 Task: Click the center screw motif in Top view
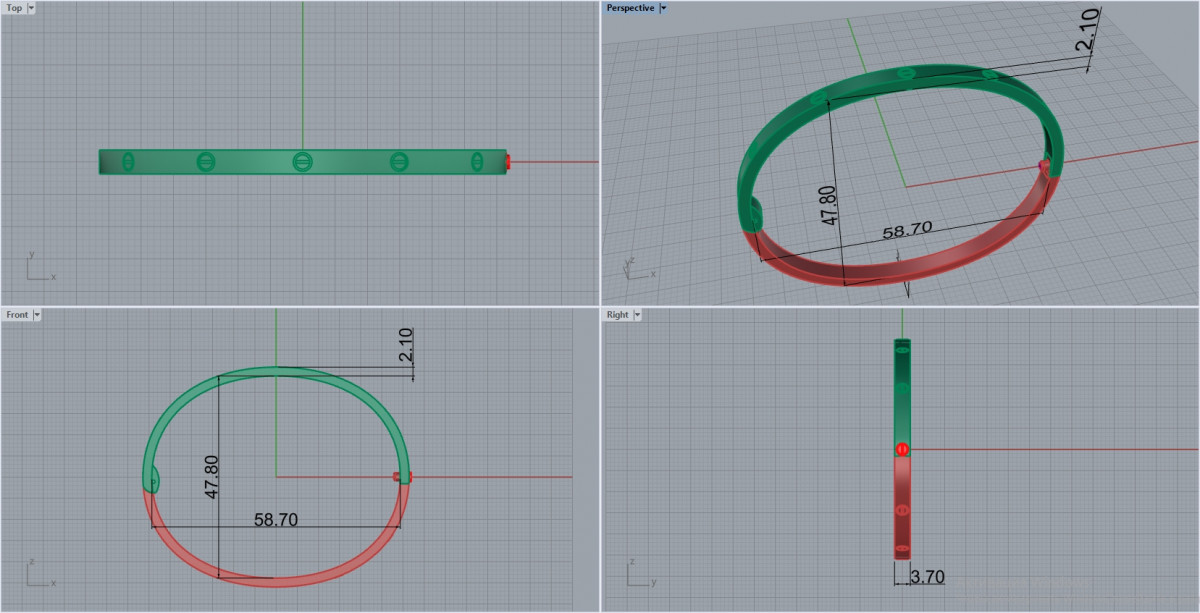[x=302, y=161]
